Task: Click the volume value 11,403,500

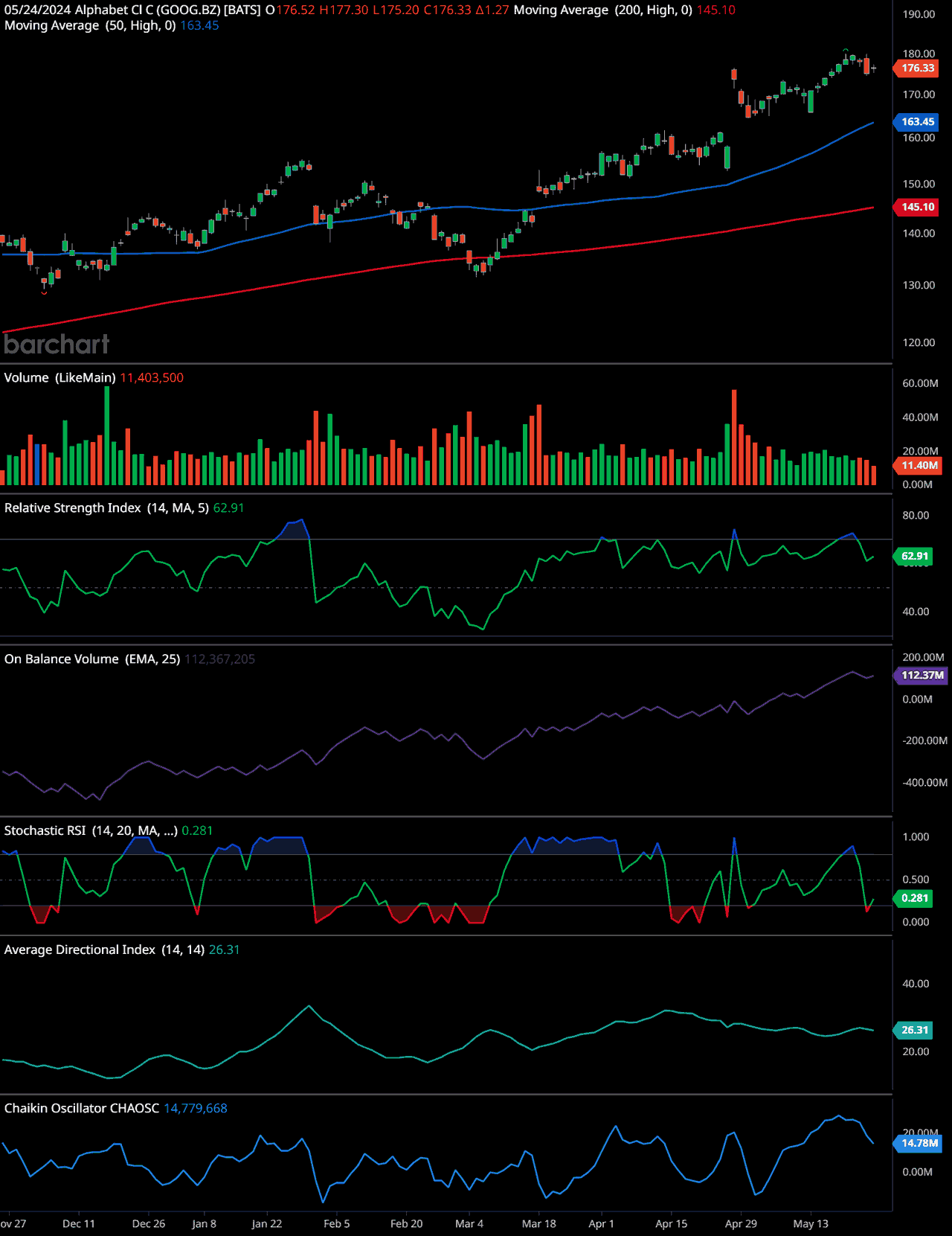Action: click(x=152, y=377)
